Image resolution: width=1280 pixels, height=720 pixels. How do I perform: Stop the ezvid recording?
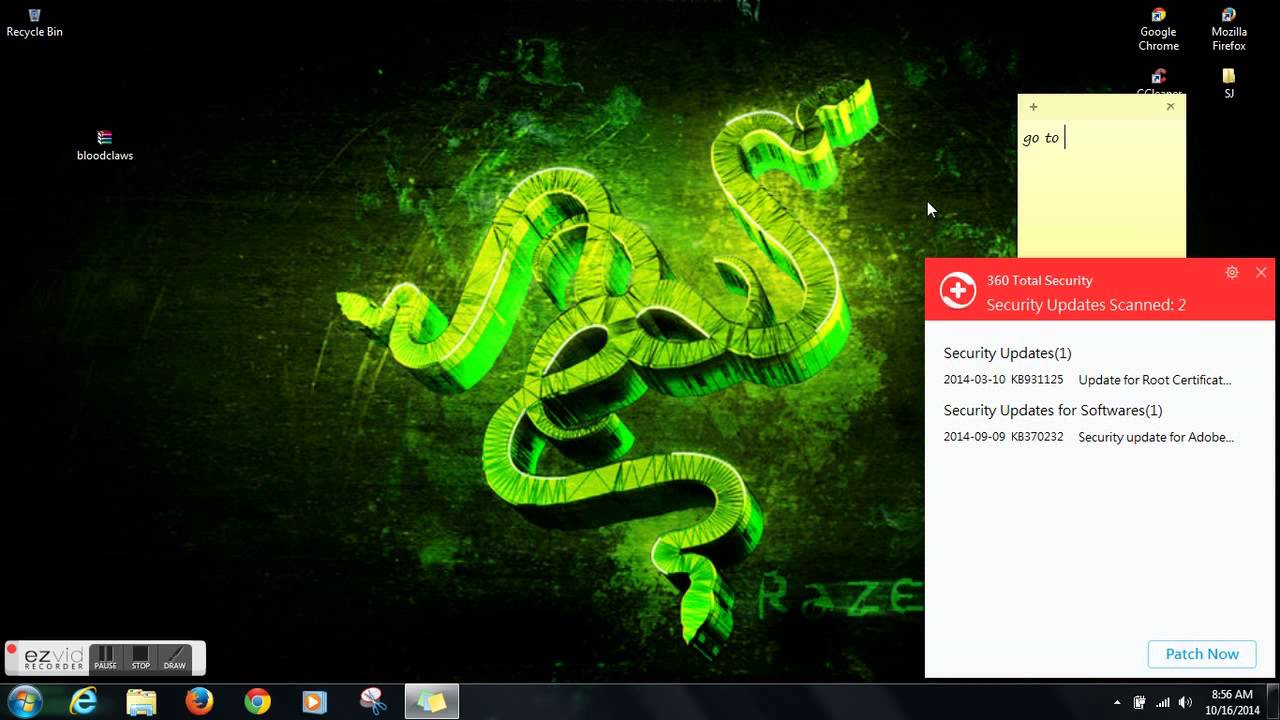point(141,658)
